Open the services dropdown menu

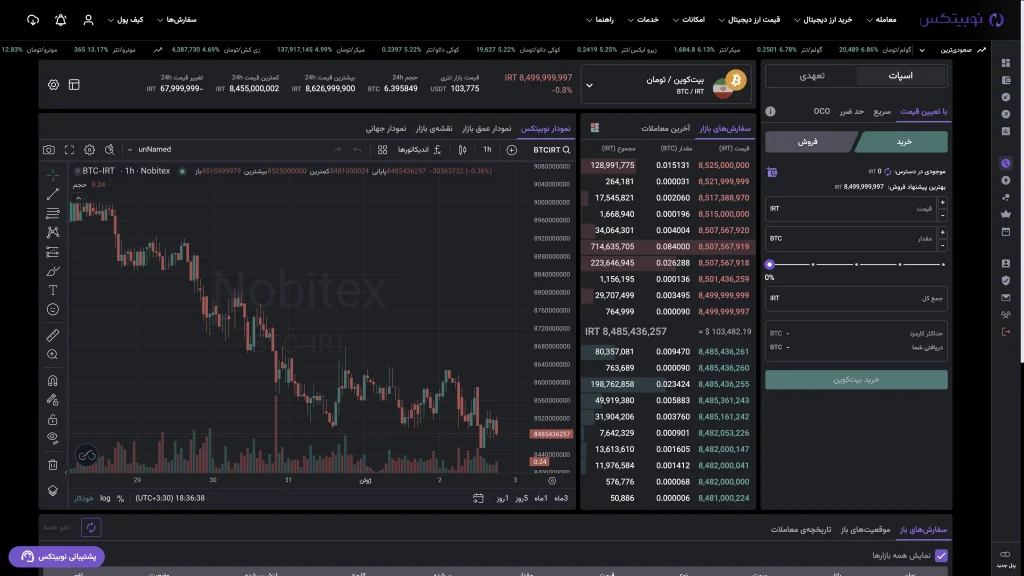coord(643,20)
